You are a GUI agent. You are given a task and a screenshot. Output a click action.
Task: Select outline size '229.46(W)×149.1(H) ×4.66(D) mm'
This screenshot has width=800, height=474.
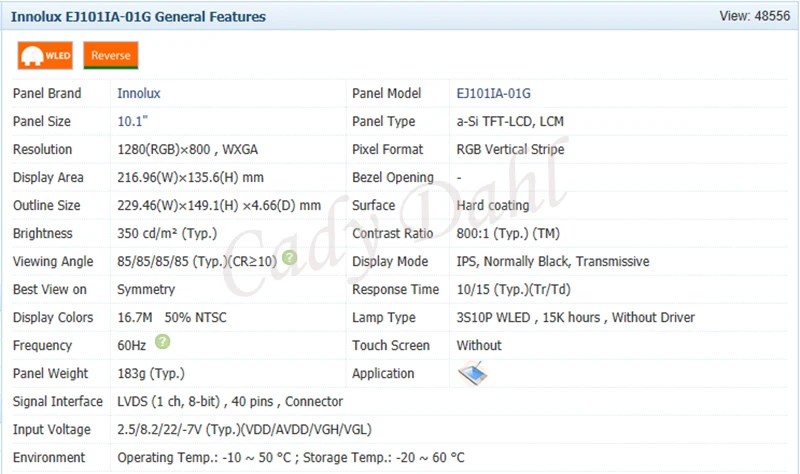tap(219, 206)
